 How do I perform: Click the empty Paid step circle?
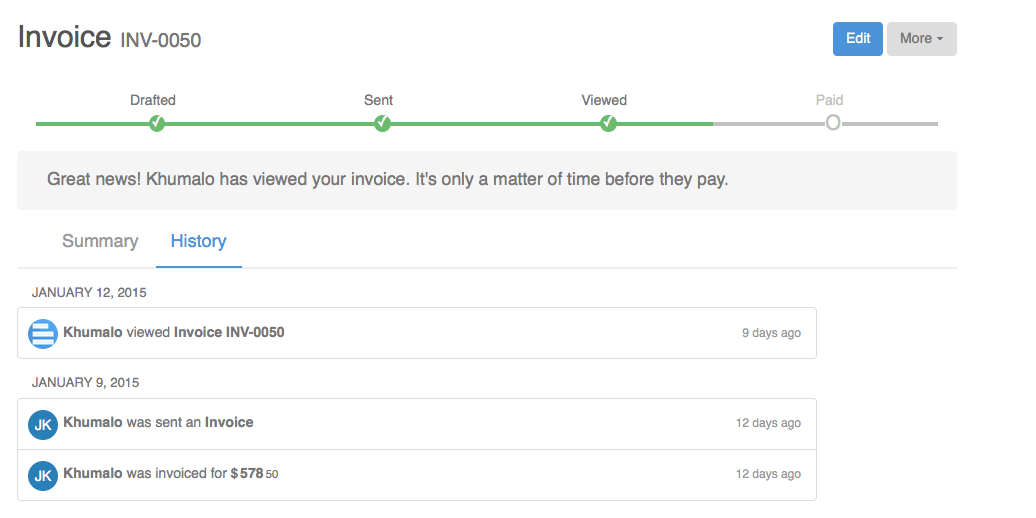pyautogui.click(x=833, y=123)
